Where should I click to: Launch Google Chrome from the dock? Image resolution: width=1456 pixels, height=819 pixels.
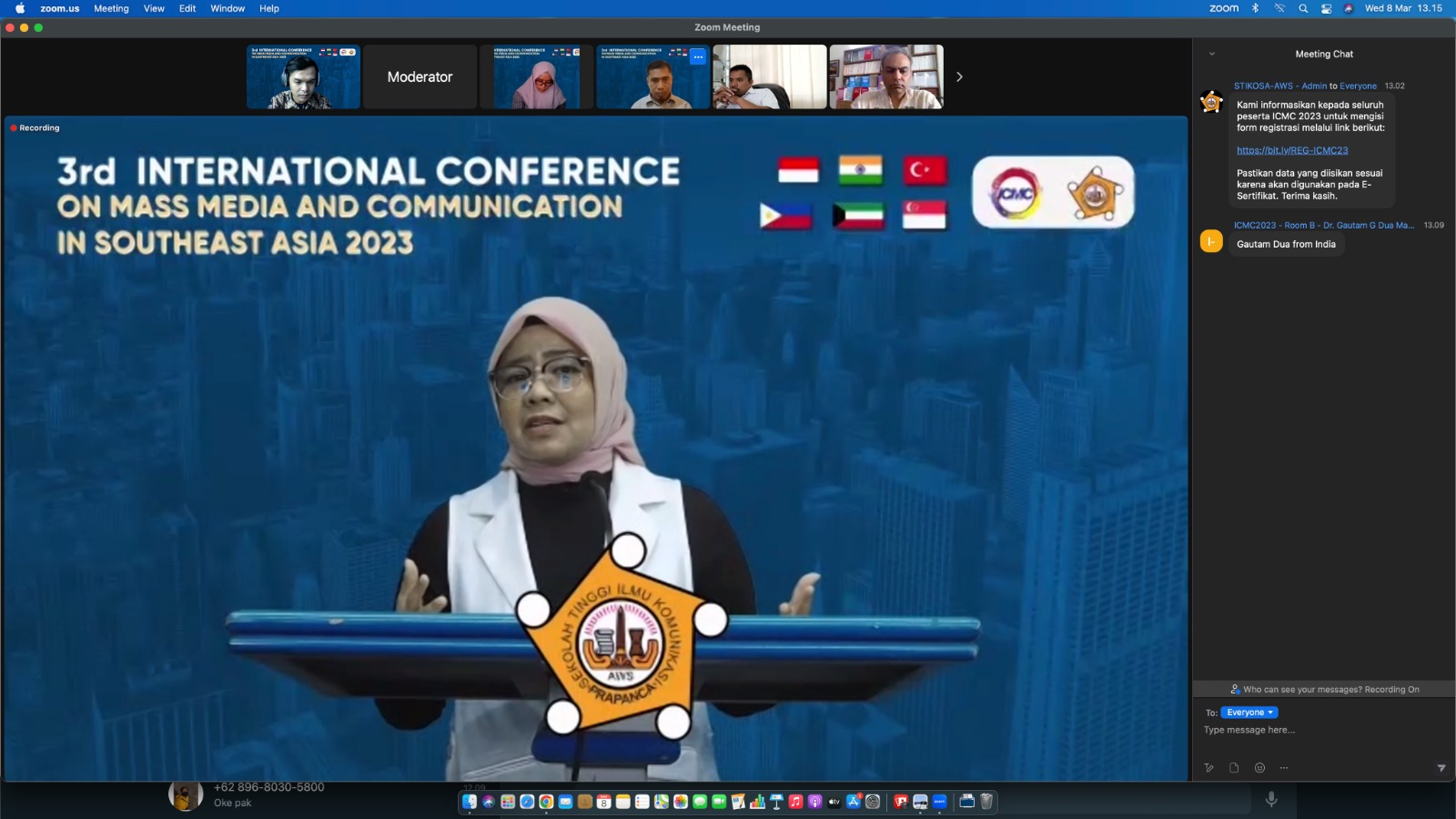click(x=546, y=802)
